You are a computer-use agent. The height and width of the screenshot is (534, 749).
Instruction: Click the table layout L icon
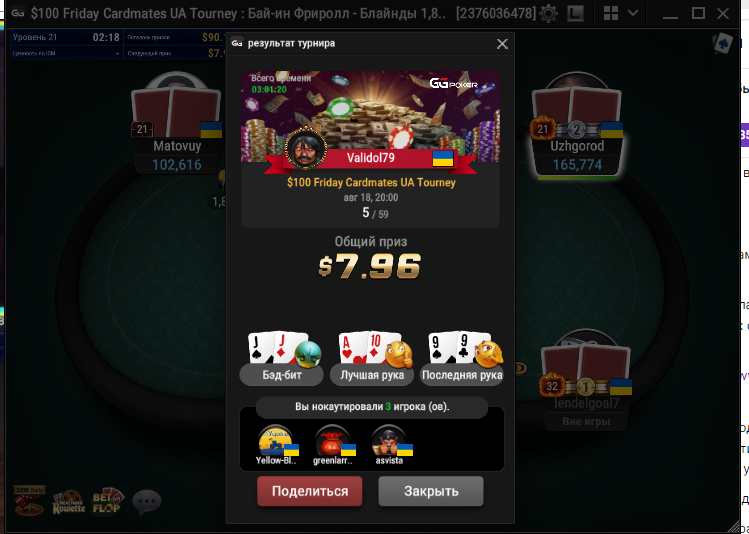pos(575,13)
